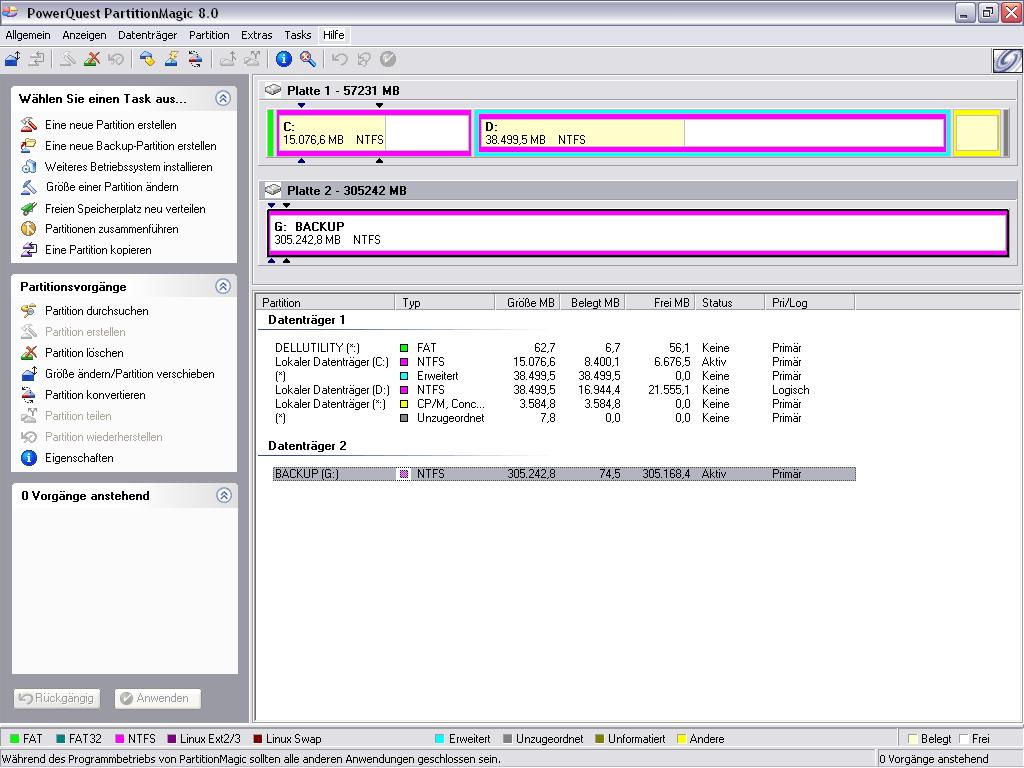Image resolution: width=1024 pixels, height=768 pixels.
Task: Click the PowerQuest logo at toolbar right
Action: [x=1007, y=60]
